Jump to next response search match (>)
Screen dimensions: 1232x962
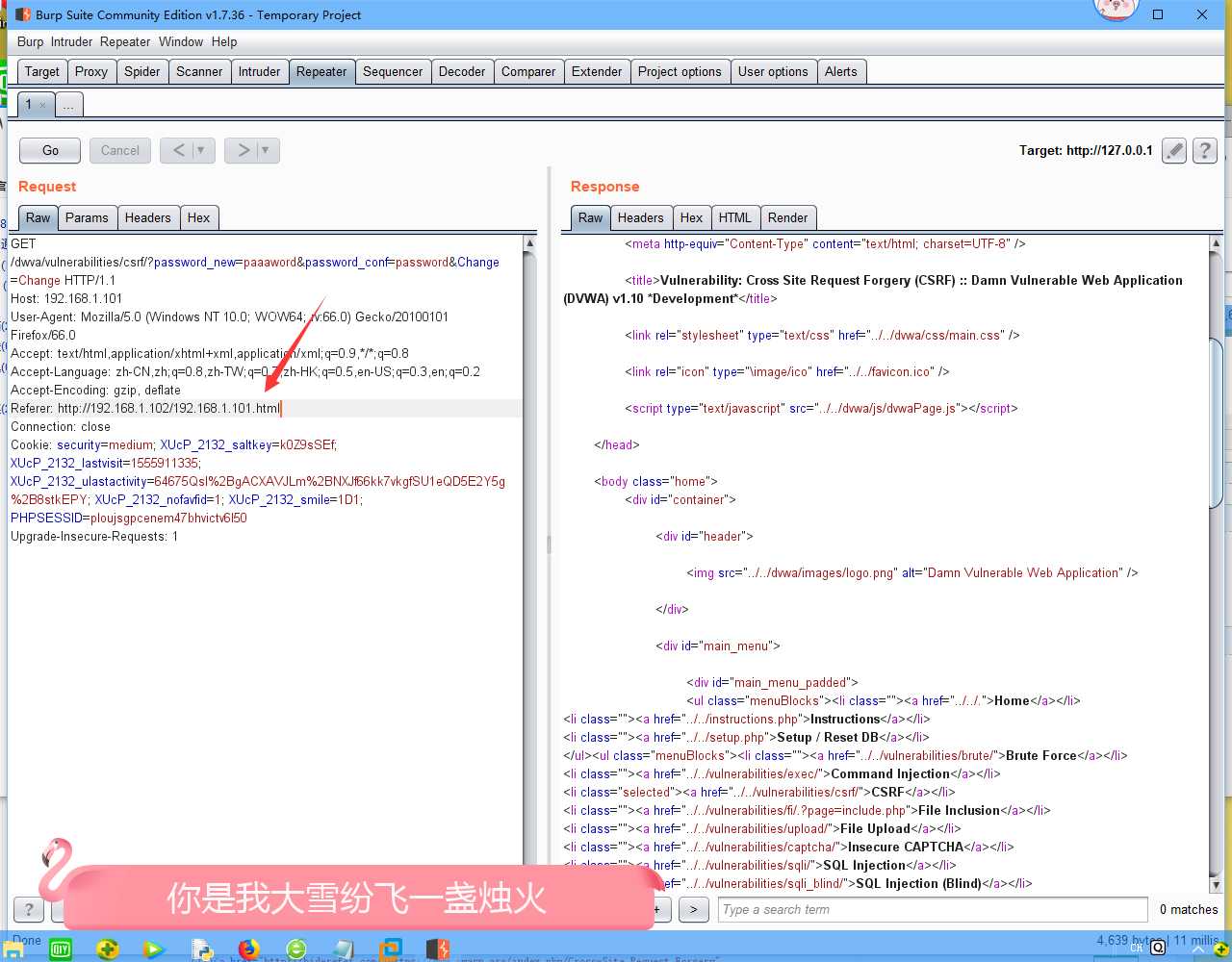[694, 909]
